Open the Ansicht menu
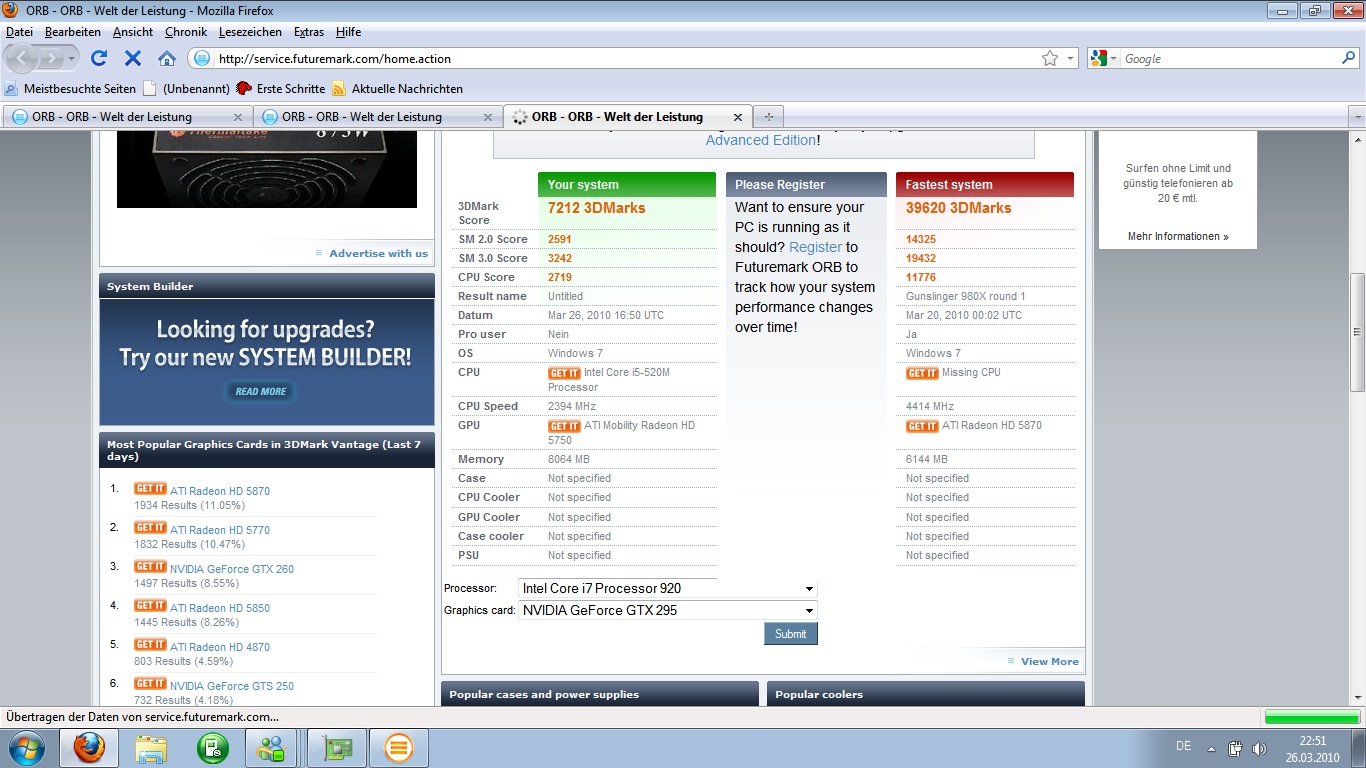Screen dimensions: 1366x768 [x=133, y=32]
